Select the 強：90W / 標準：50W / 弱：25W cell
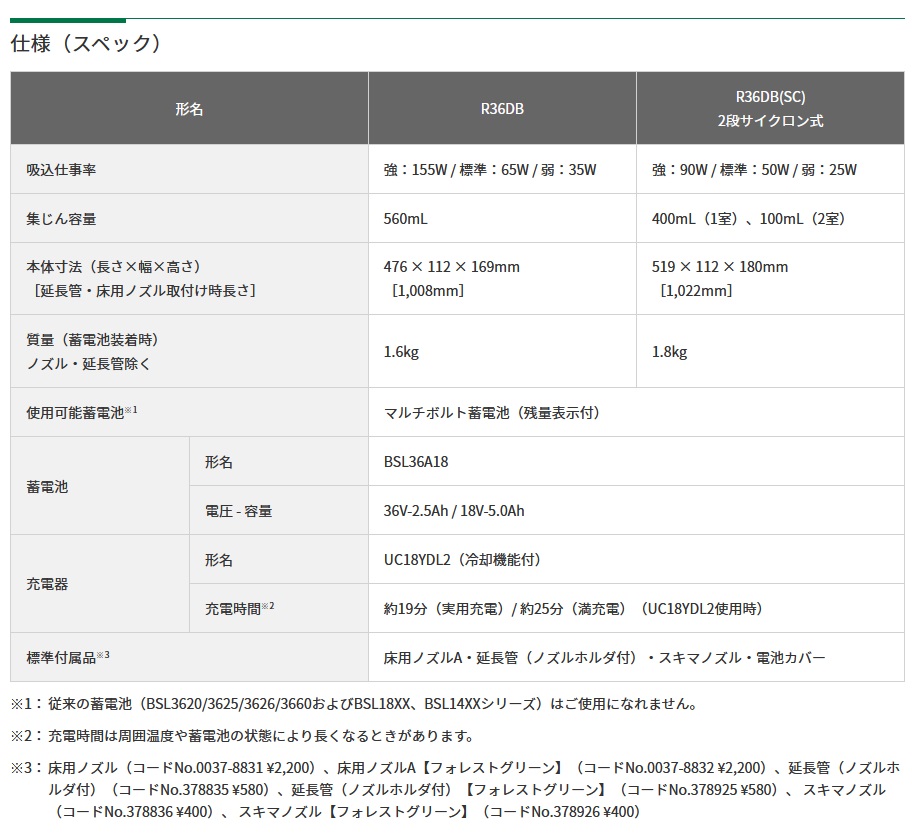912x834 pixels. point(770,169)
